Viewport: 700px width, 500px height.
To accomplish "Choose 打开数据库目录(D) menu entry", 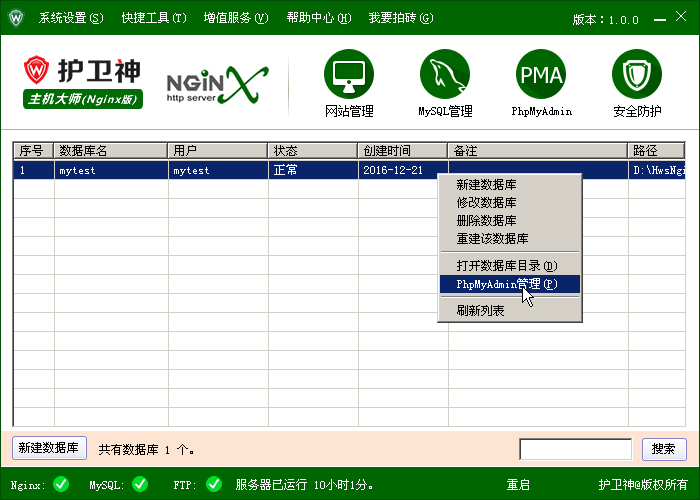I will point(510,266).
